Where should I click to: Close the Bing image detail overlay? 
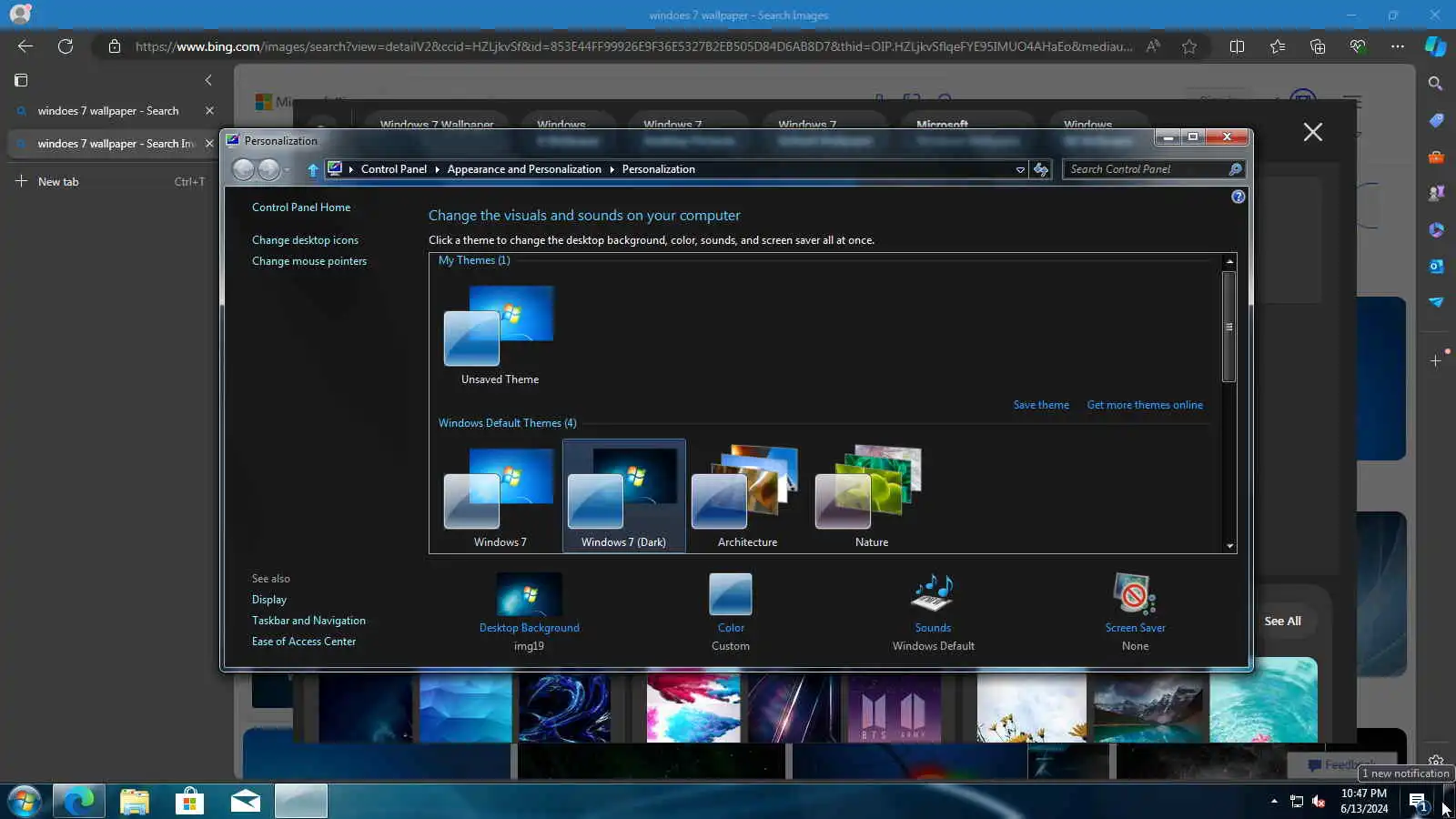tap(1312, 132)
